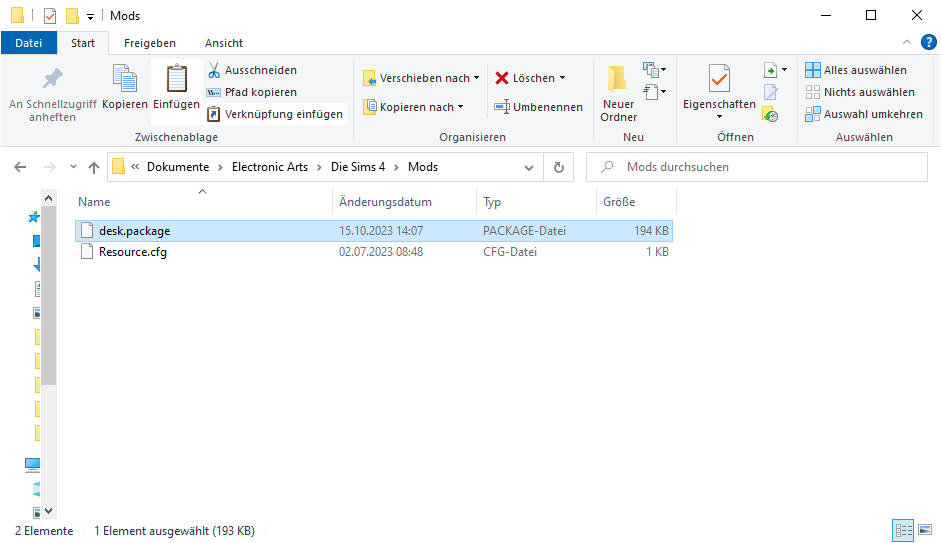The height and width of the screenshot is (543, 941).
Task: Go forward with the right arrow
Action: pos(49,167)
